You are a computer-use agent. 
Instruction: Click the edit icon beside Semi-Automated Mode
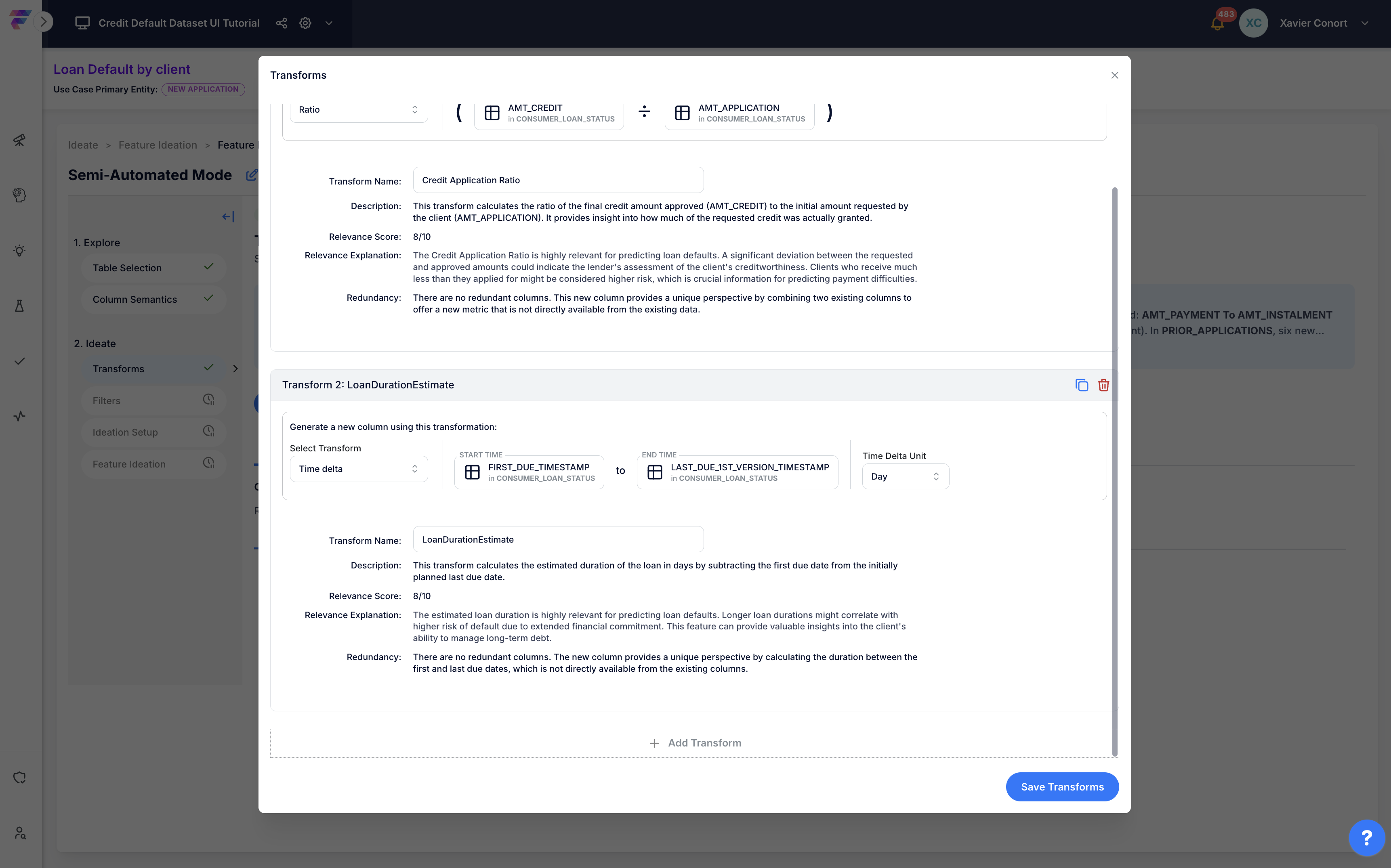click(252, 175)
